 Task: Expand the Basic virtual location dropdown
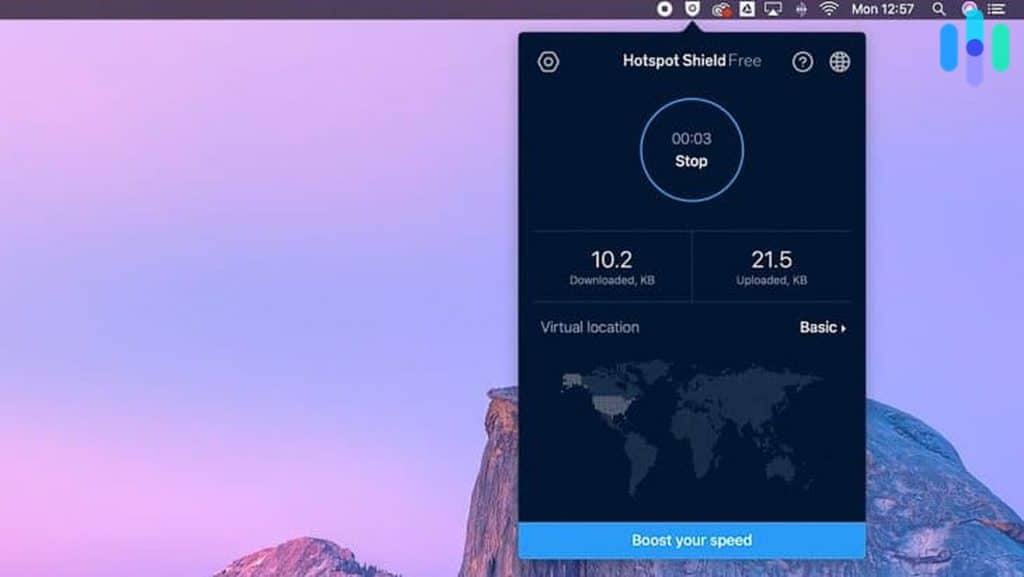point(820,327)
